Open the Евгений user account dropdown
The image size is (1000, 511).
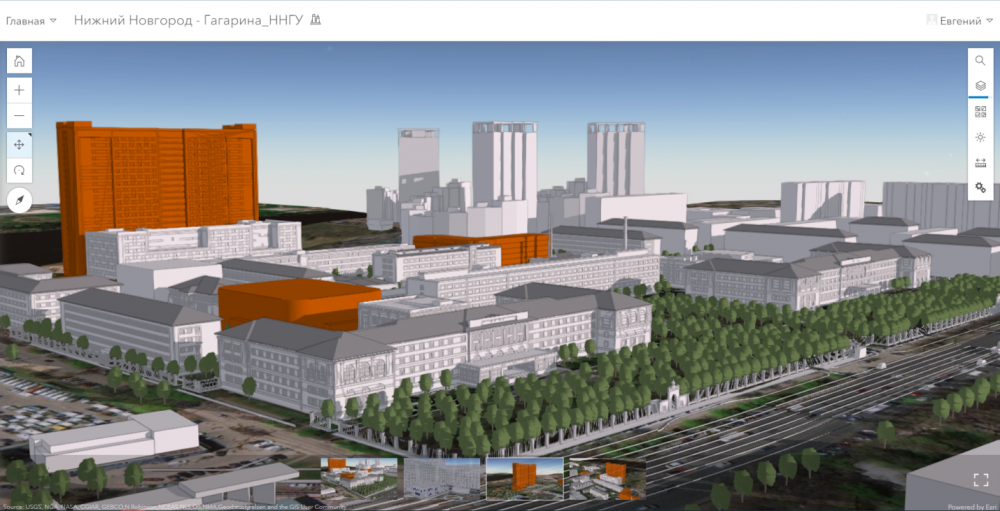[960, 20]
